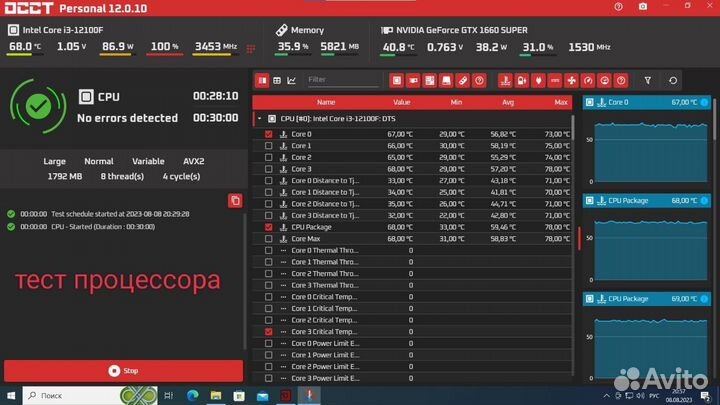Copy test log with red clipboard icon

(235, 201)
